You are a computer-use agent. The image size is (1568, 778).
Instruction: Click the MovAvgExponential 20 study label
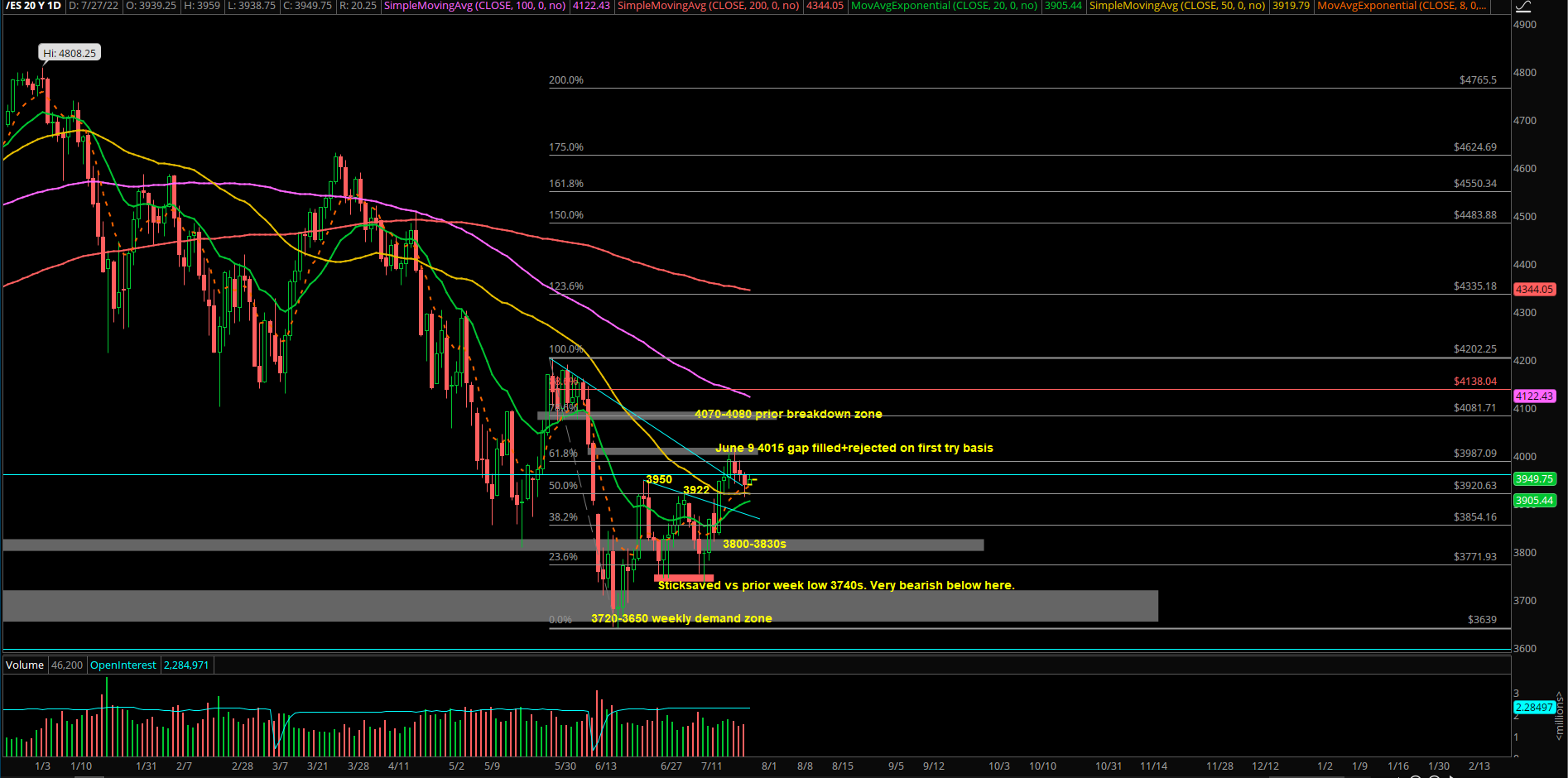[944, 6]
